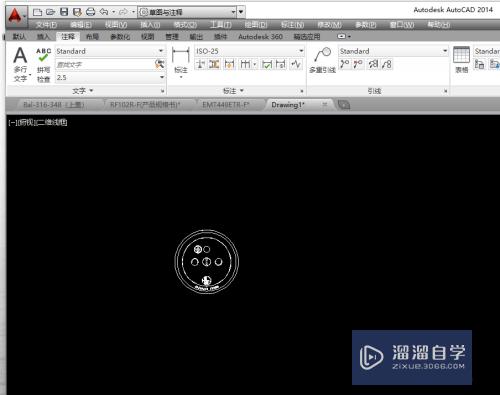Open the 插入(I) menu
The width and height of the screenshot is (500, 395).
tap(150, 25)
